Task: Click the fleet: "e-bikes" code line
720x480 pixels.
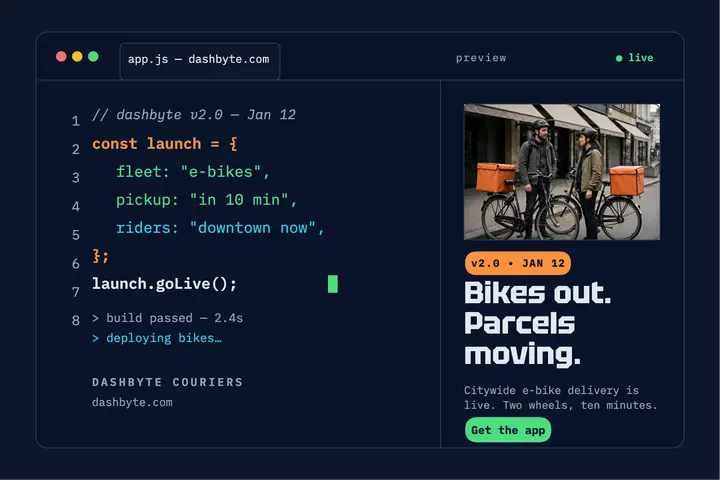Action: click(x=193, y=172)
